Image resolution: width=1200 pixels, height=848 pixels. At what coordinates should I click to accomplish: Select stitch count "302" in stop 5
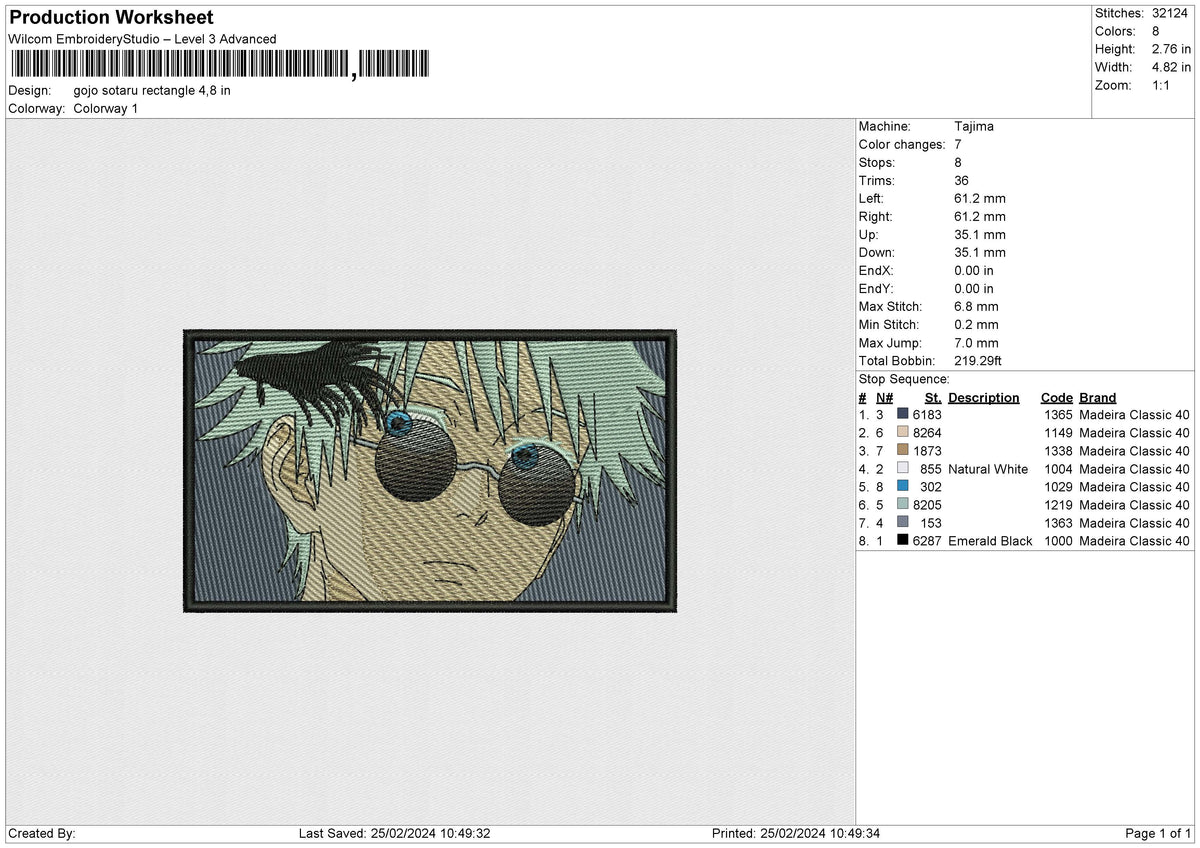tap(931, 487)
